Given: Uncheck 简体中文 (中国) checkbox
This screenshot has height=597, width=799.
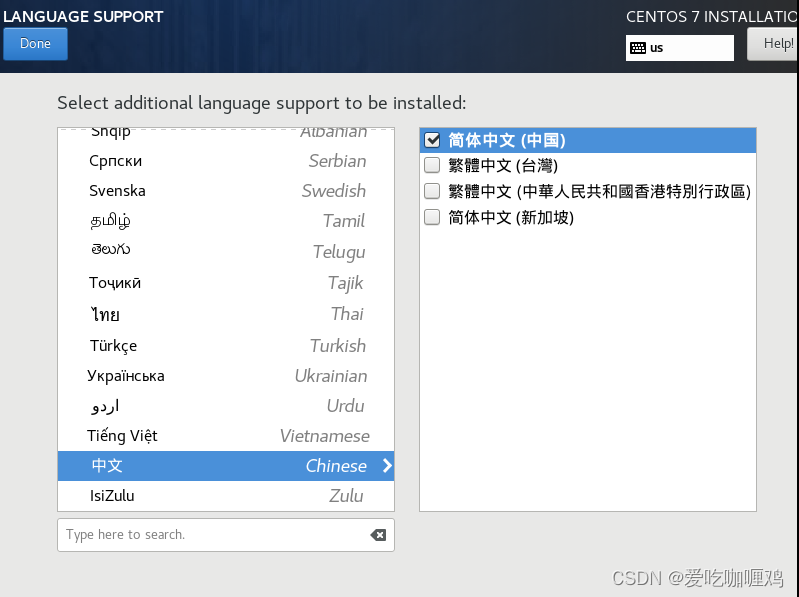Looking at the screenshot, I should click(x=432, y=140).
